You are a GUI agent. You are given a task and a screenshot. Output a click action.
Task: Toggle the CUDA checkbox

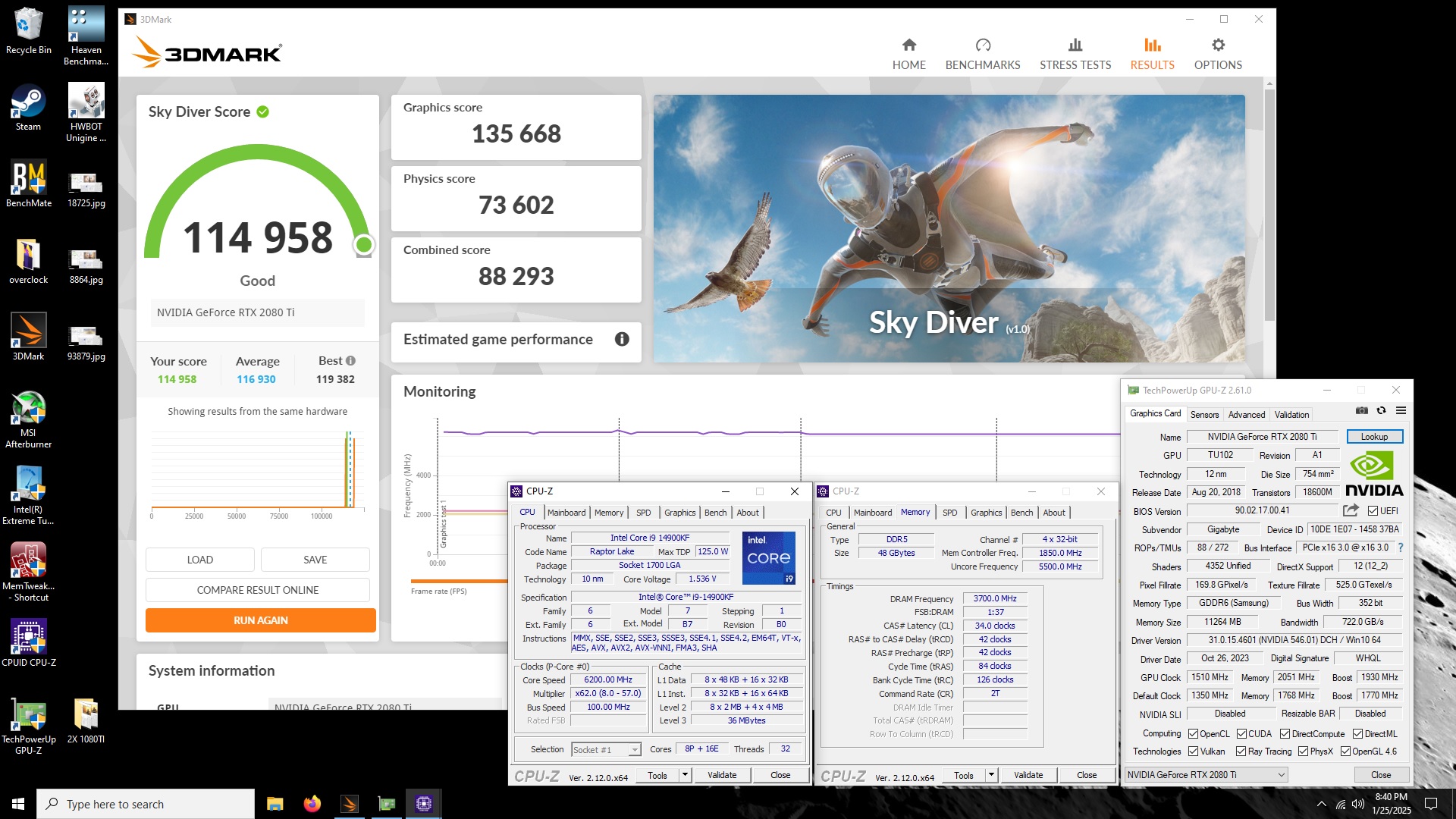(x=1241, y=734)
